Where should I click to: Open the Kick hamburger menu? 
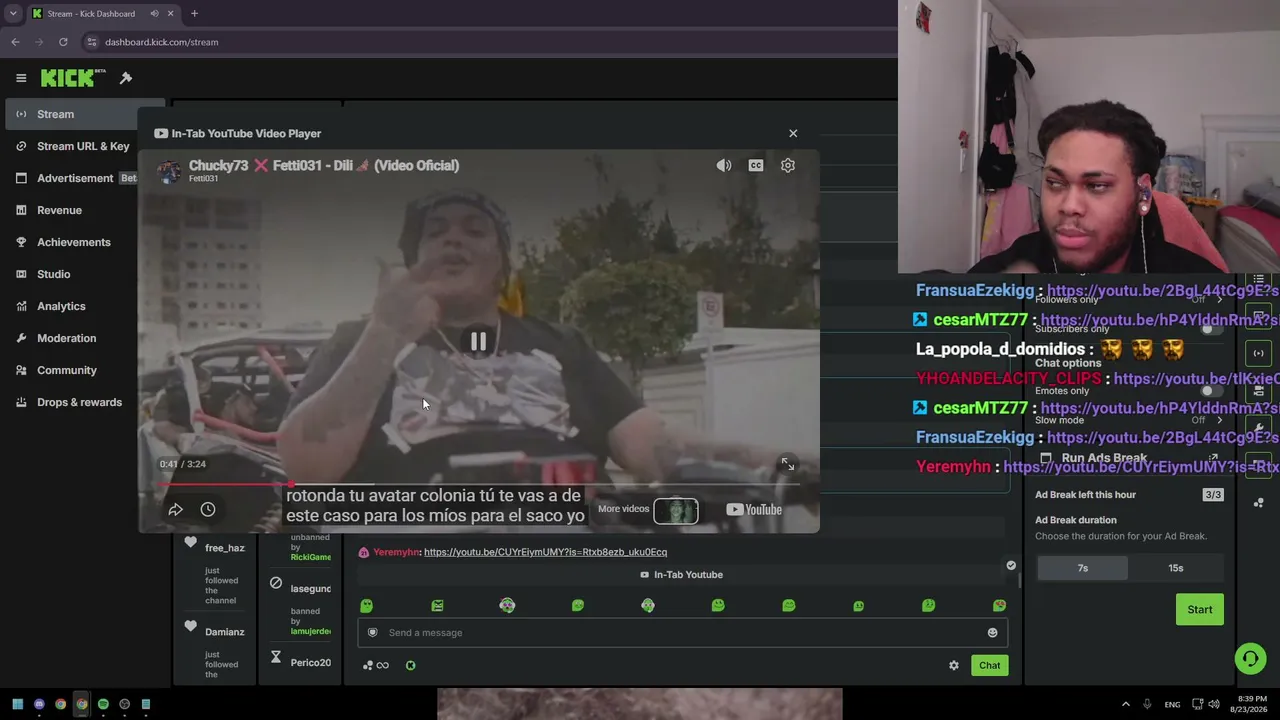coord(21,78)
